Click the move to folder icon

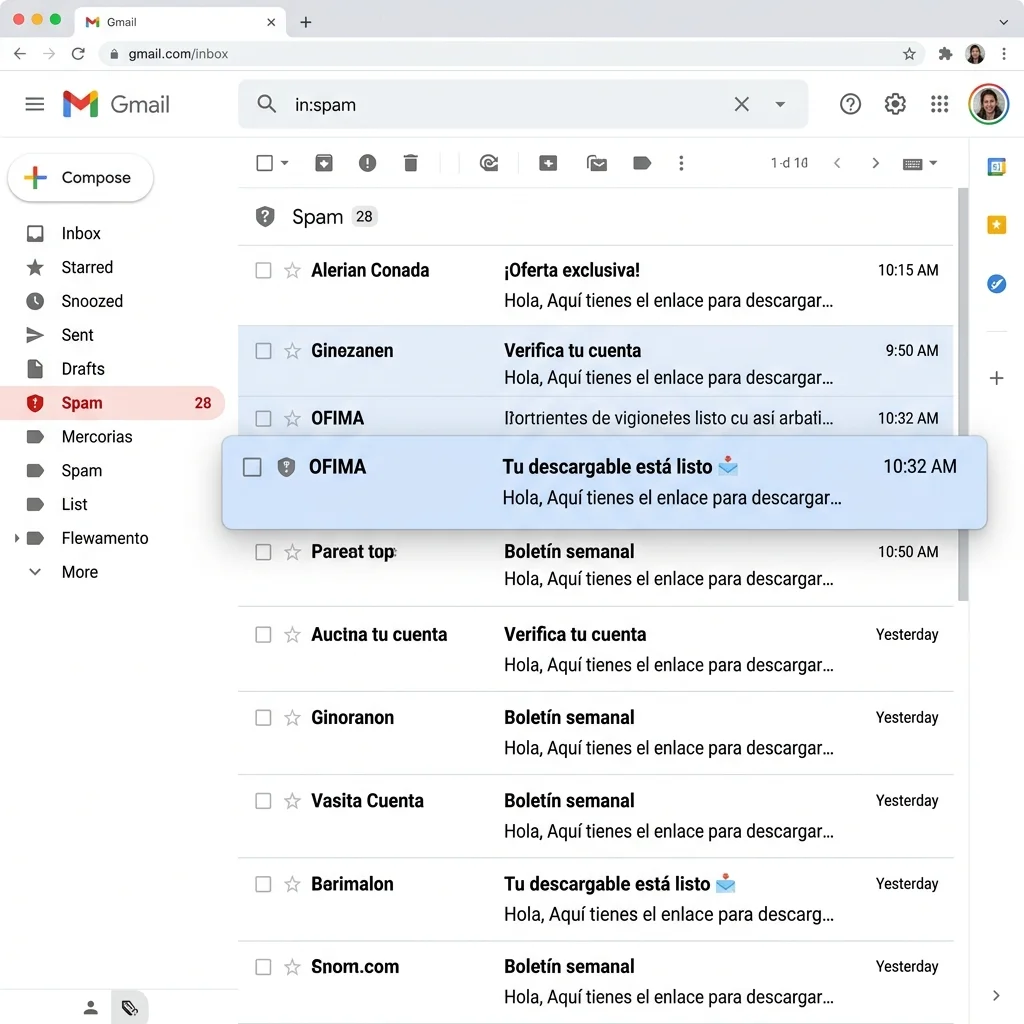[x=597, y=163]
